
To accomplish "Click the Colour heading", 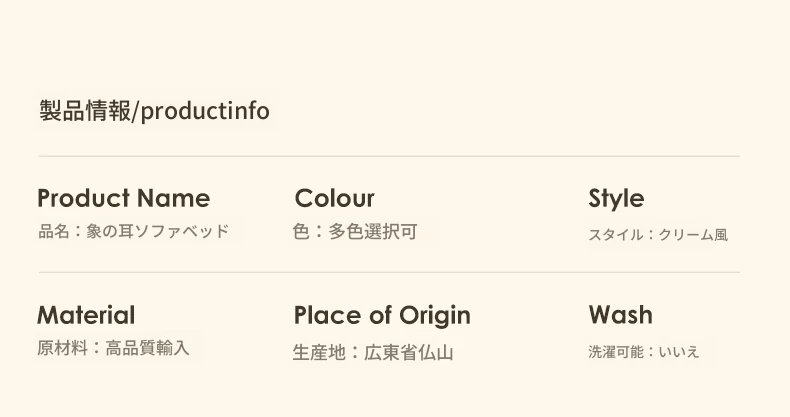I will point(334,198).
